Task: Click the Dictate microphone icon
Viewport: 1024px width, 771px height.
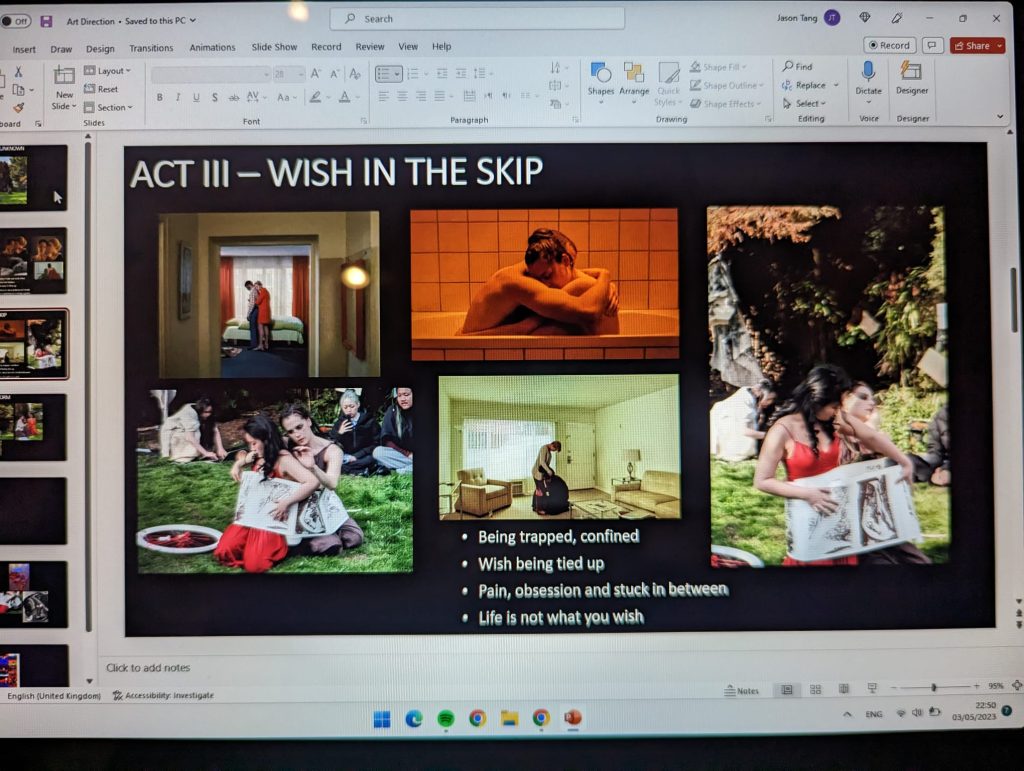Action: click(869, 71)
